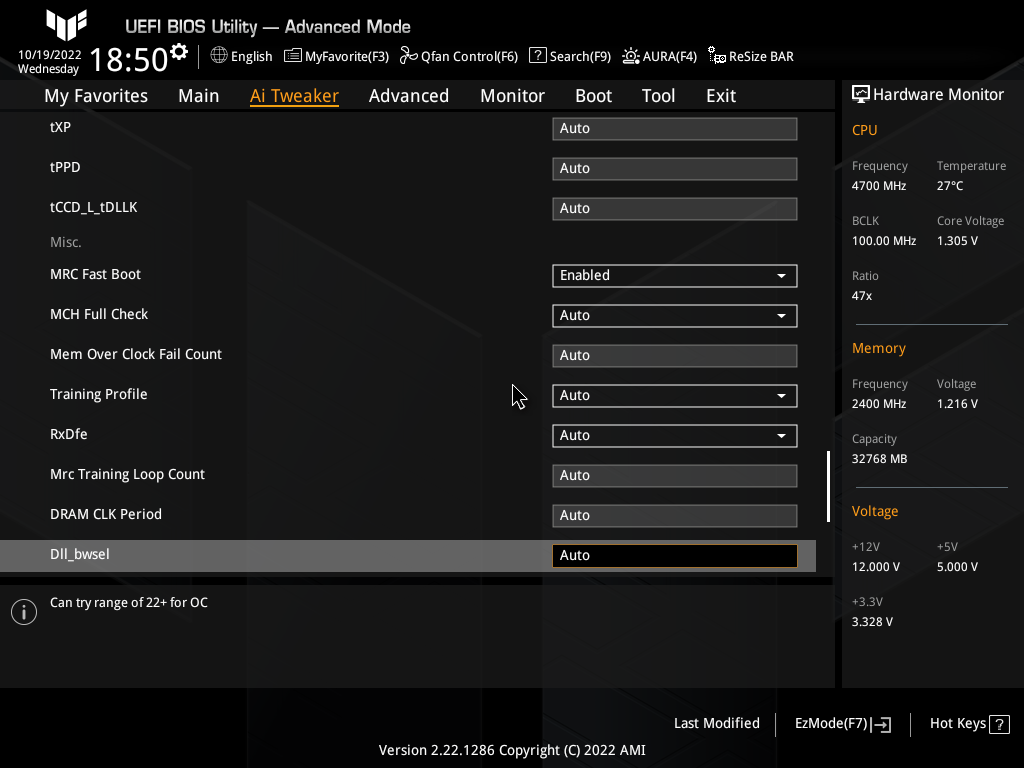Click the ReSize BAR icon
The width and height of the screenshot is (1024, 768).
pos(750,56)
